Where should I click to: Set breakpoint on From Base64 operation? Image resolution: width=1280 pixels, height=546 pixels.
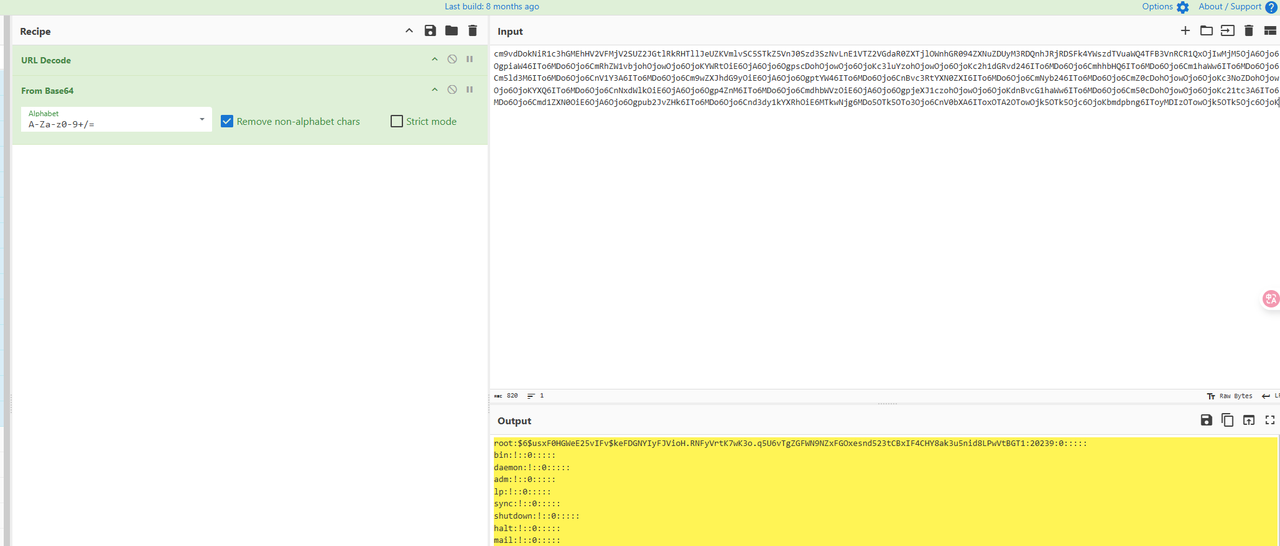[x=469, y=90]
